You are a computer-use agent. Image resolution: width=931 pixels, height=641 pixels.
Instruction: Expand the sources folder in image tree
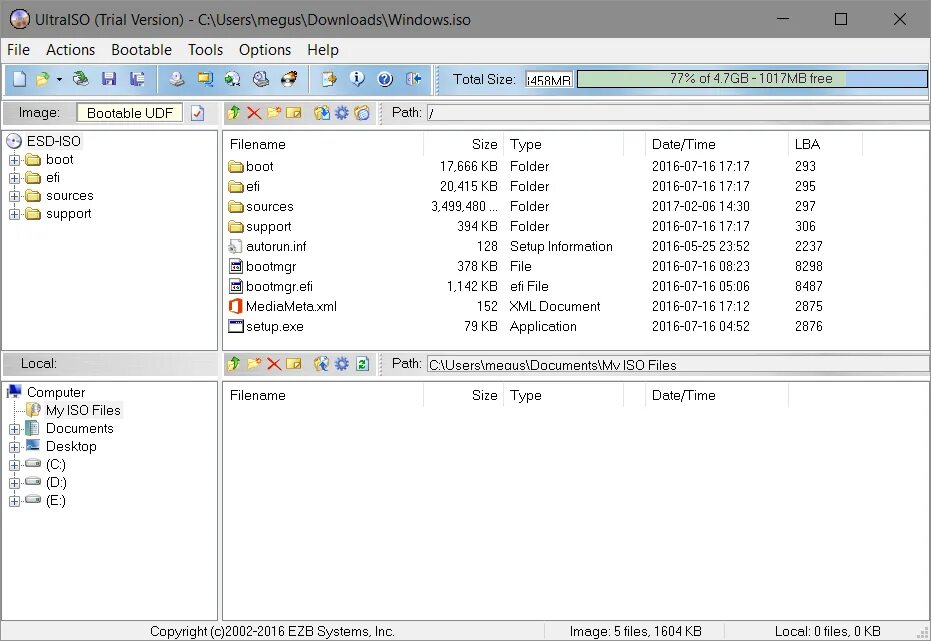click(15, 196)
